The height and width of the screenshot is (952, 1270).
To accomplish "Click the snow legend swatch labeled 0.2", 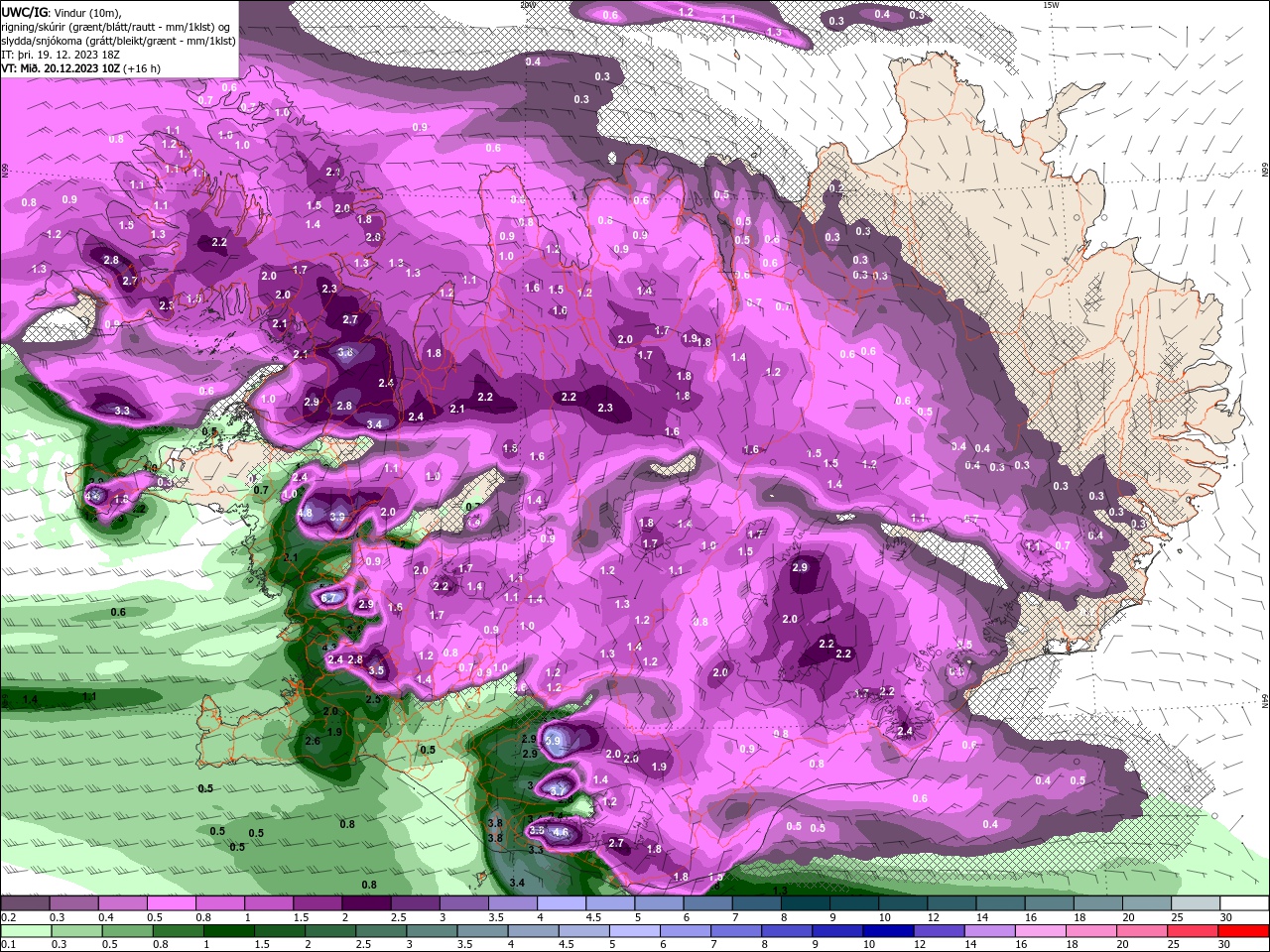I will [x=25, y=903].
